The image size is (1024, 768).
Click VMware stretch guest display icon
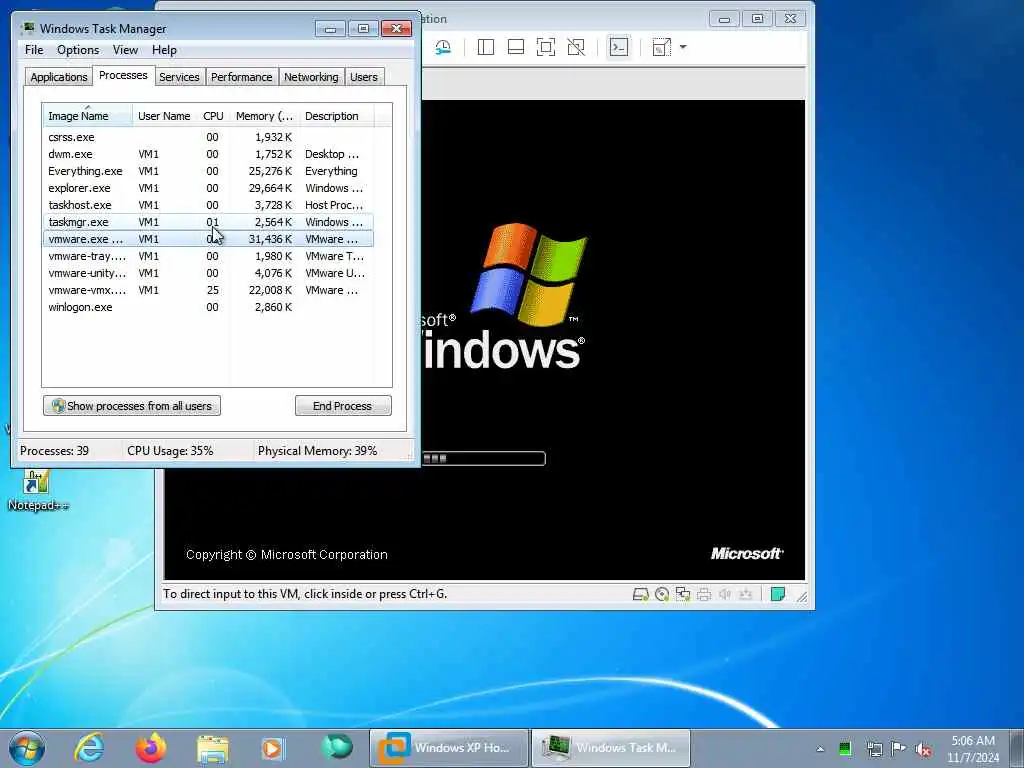(x=662, y=47)
